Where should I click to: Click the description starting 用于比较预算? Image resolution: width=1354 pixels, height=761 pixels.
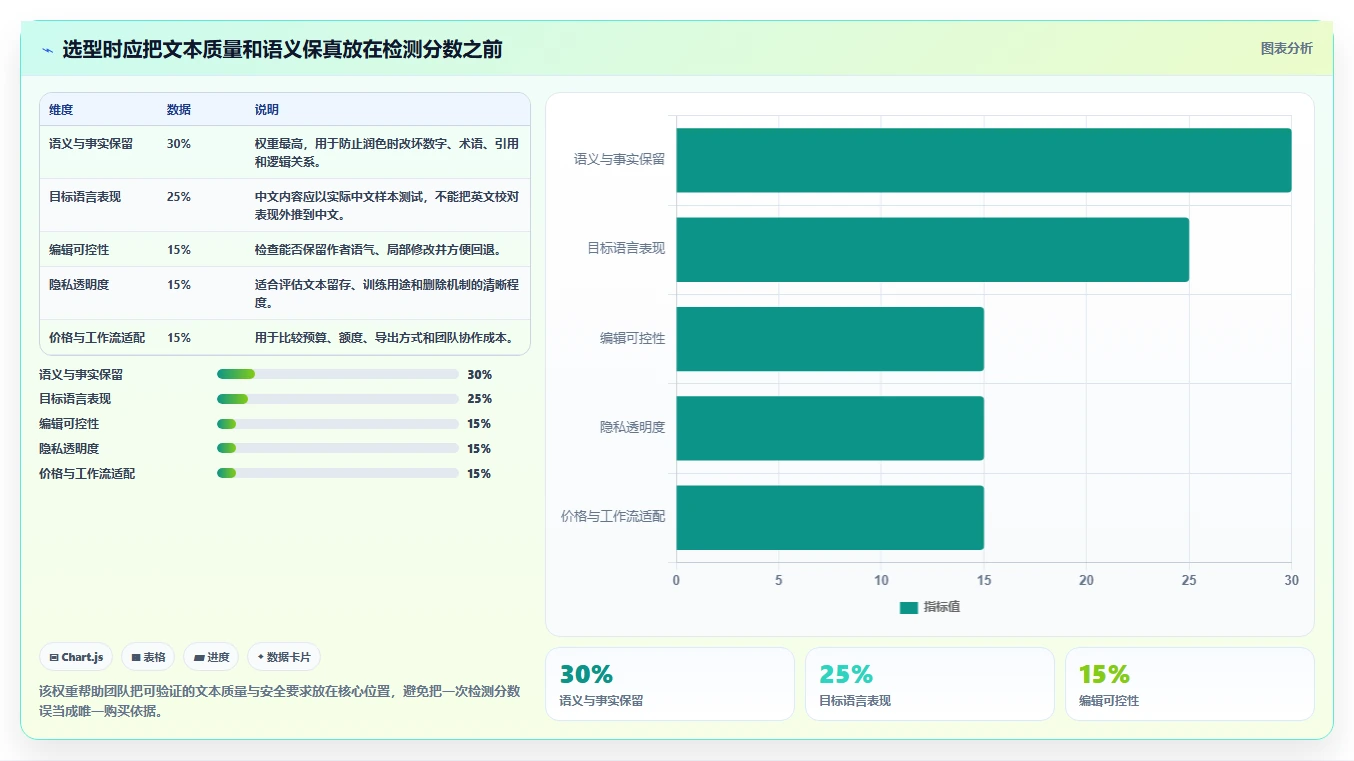tap(385, 338)
